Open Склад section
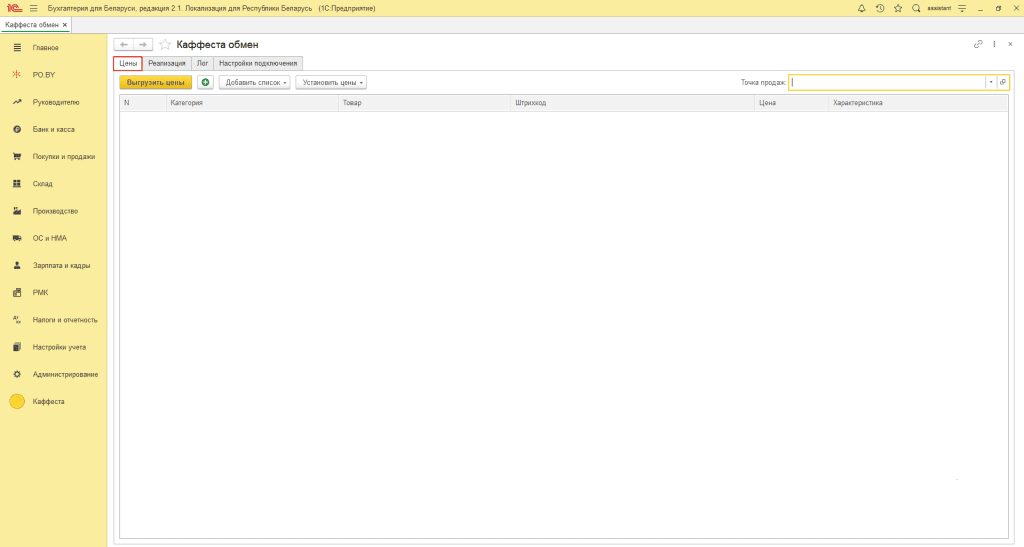The height and width of the screenshot is (547, 1024). tap(54, 184)
